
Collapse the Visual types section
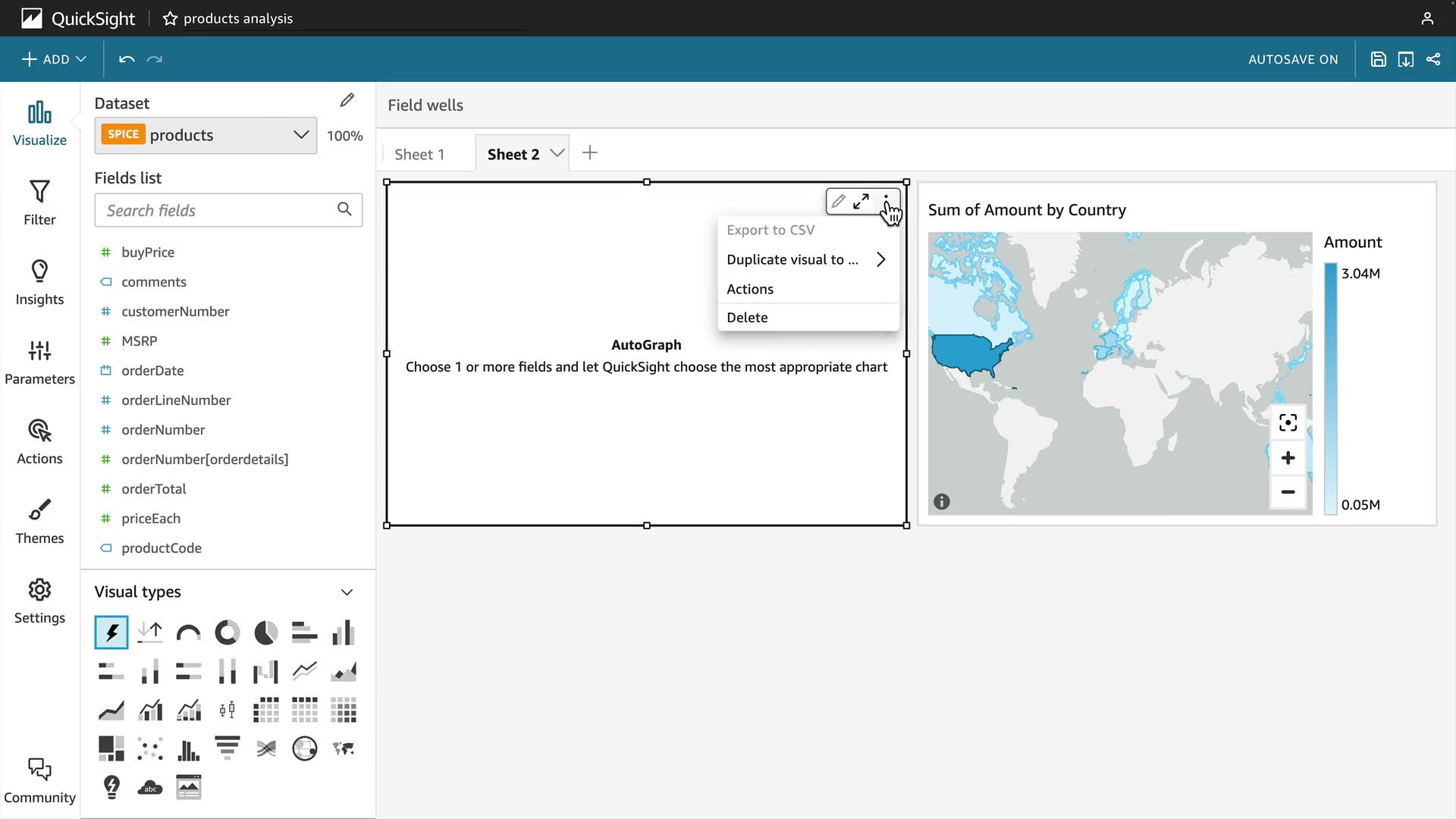(x=347, y=592)
